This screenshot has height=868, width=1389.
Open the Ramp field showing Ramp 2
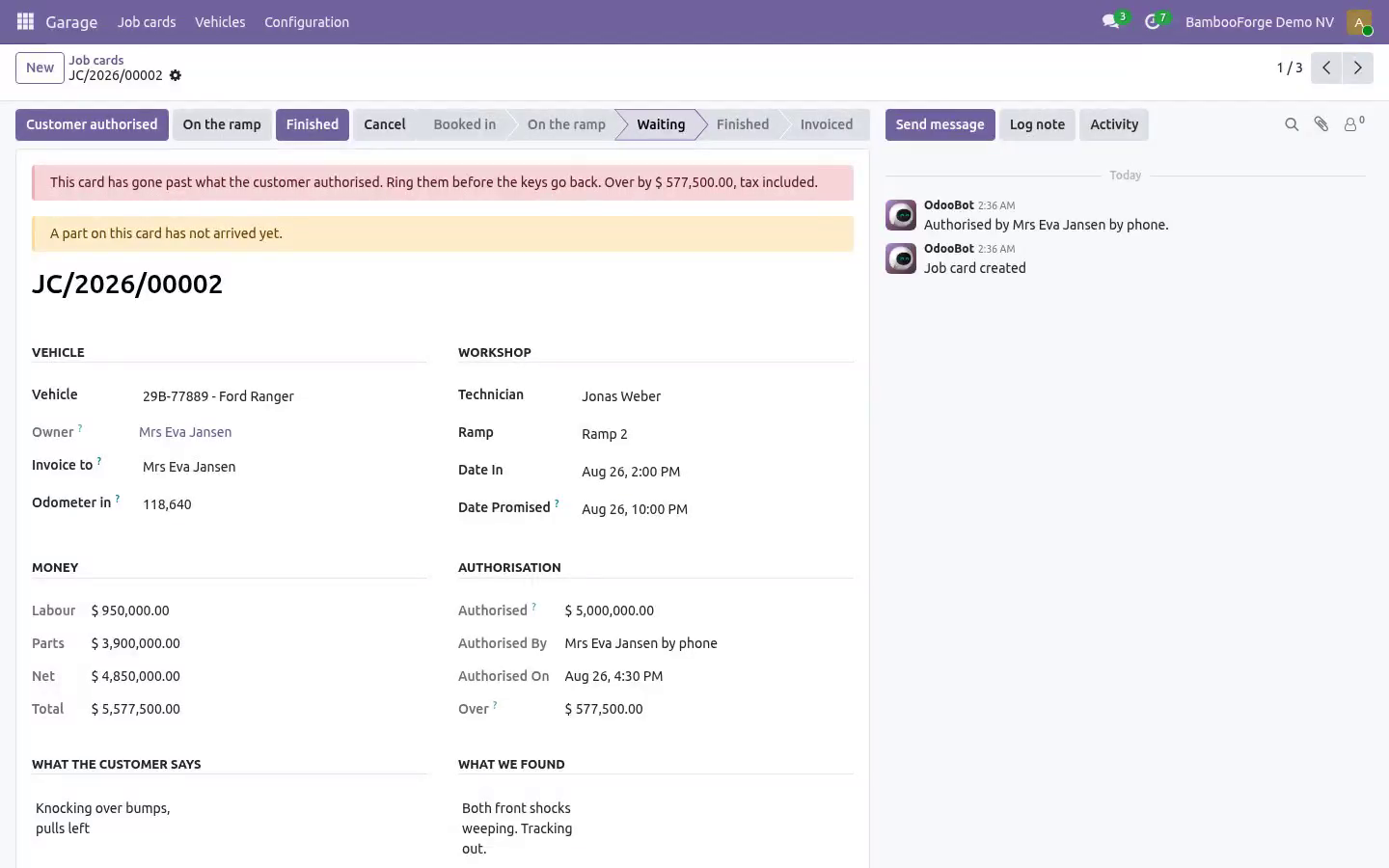[718, 434]
